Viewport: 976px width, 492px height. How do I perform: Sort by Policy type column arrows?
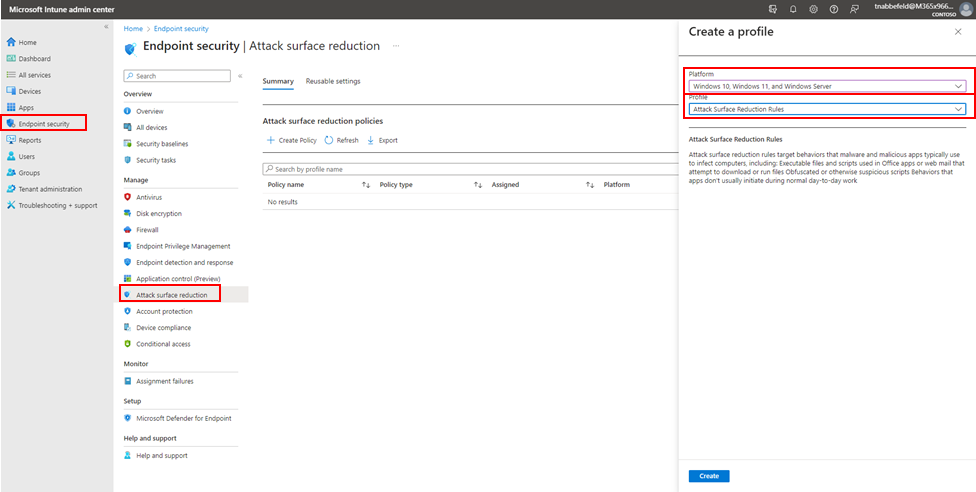click(478, 185)
